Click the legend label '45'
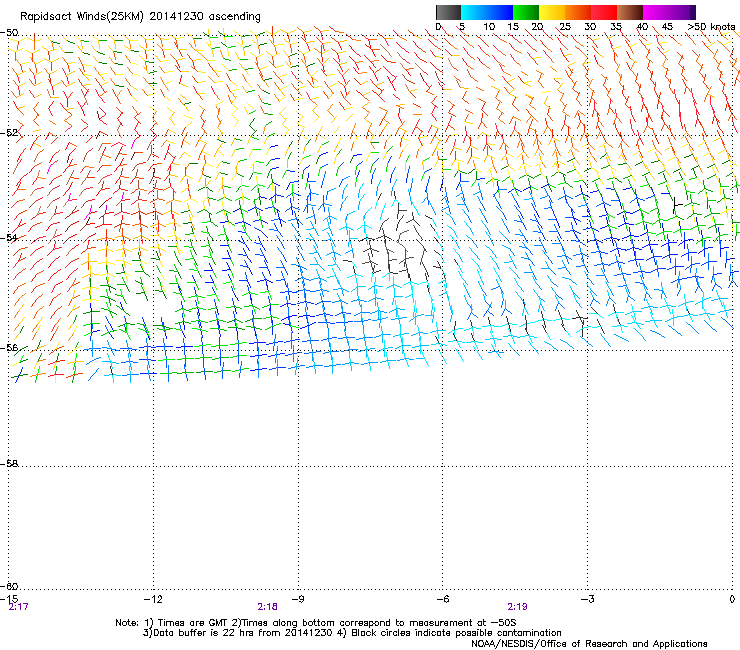This screenshot has height=650, width=740. [x=667, y=27]
